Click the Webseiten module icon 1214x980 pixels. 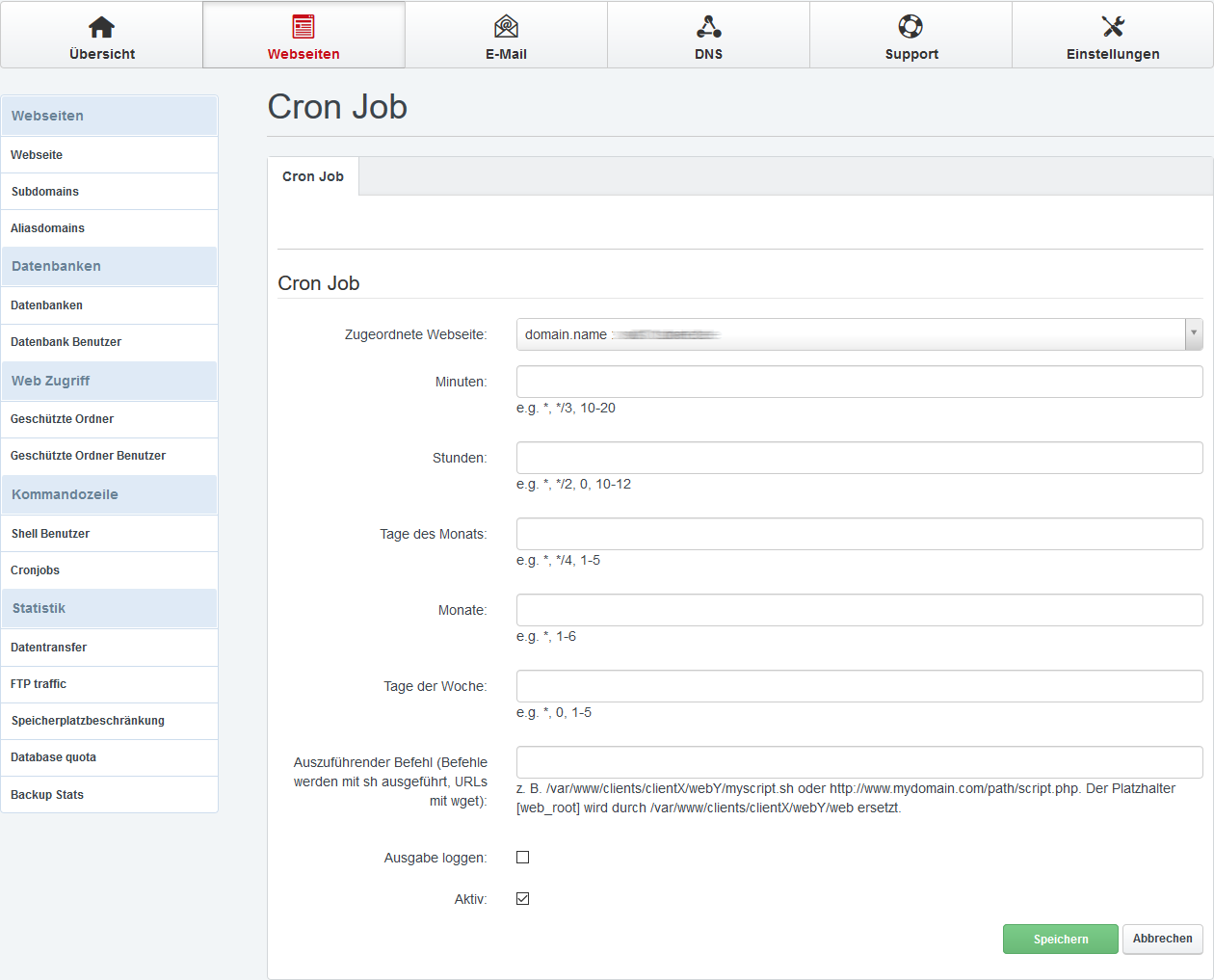point(303,27)
